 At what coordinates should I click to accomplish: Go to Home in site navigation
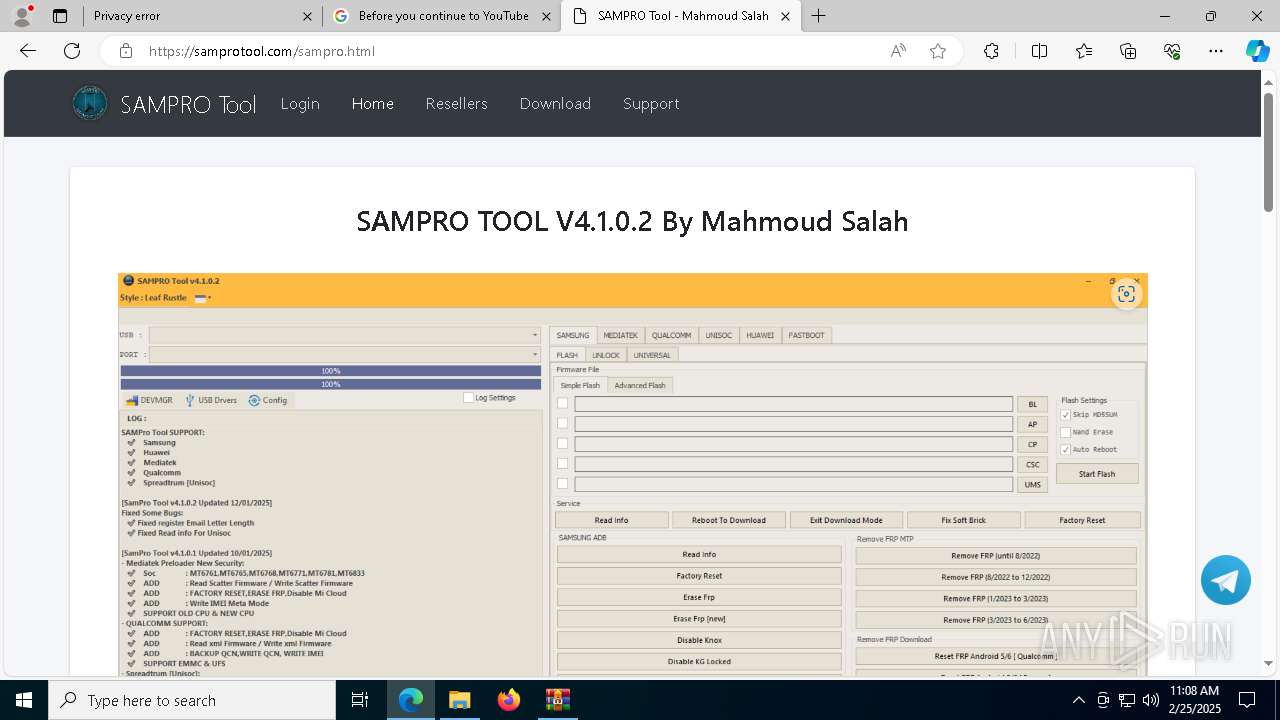click(373, 103)
